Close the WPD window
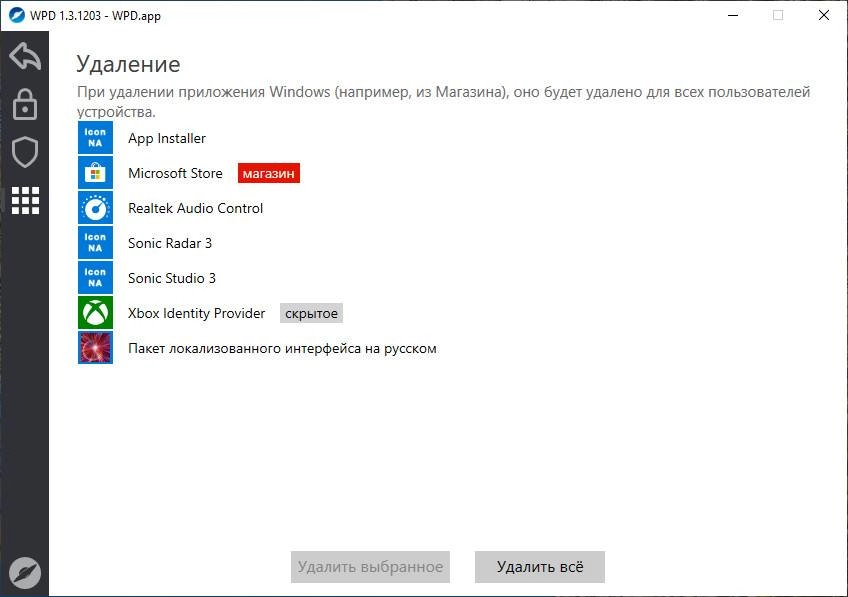The width and height of the screenshot is (848, 597). pos(824,15)
